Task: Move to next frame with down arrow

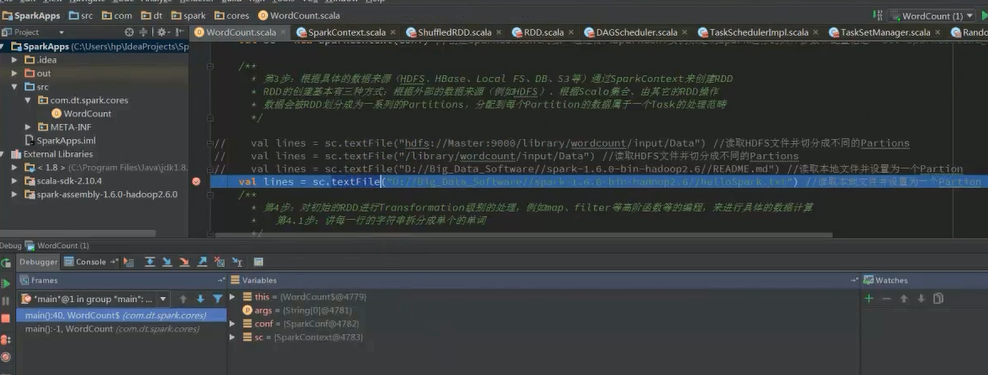Action: click(200, 299)
